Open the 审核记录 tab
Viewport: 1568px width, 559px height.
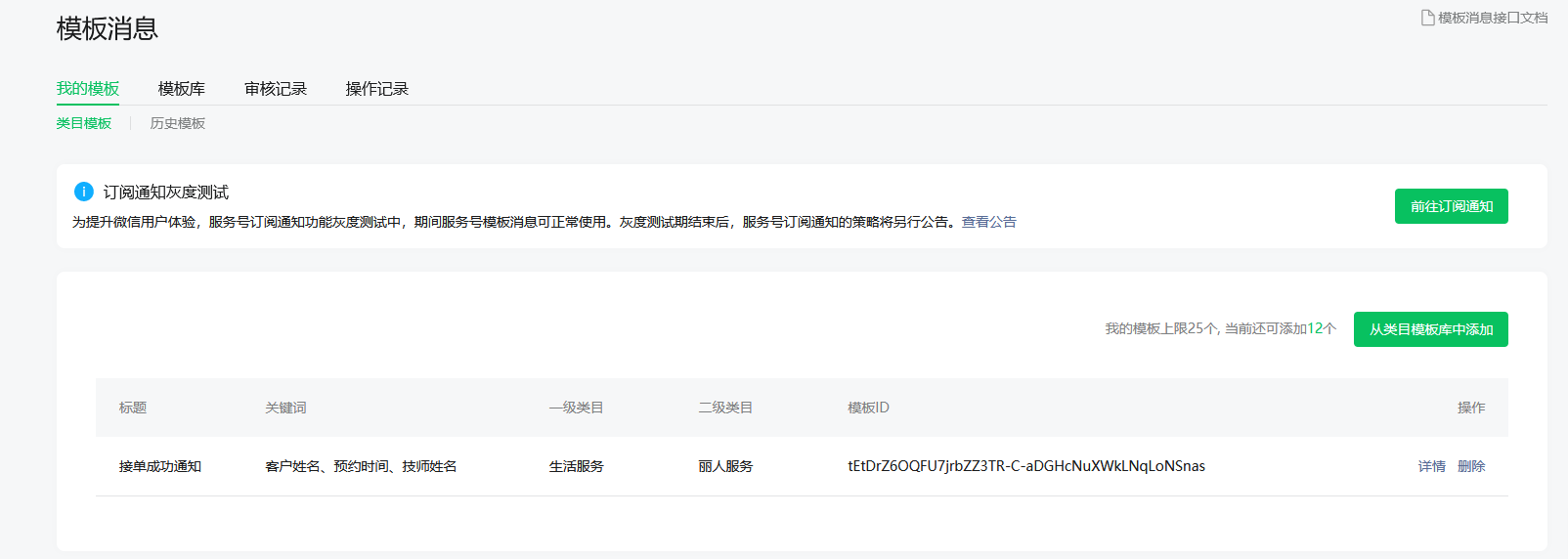pos(276,89)
